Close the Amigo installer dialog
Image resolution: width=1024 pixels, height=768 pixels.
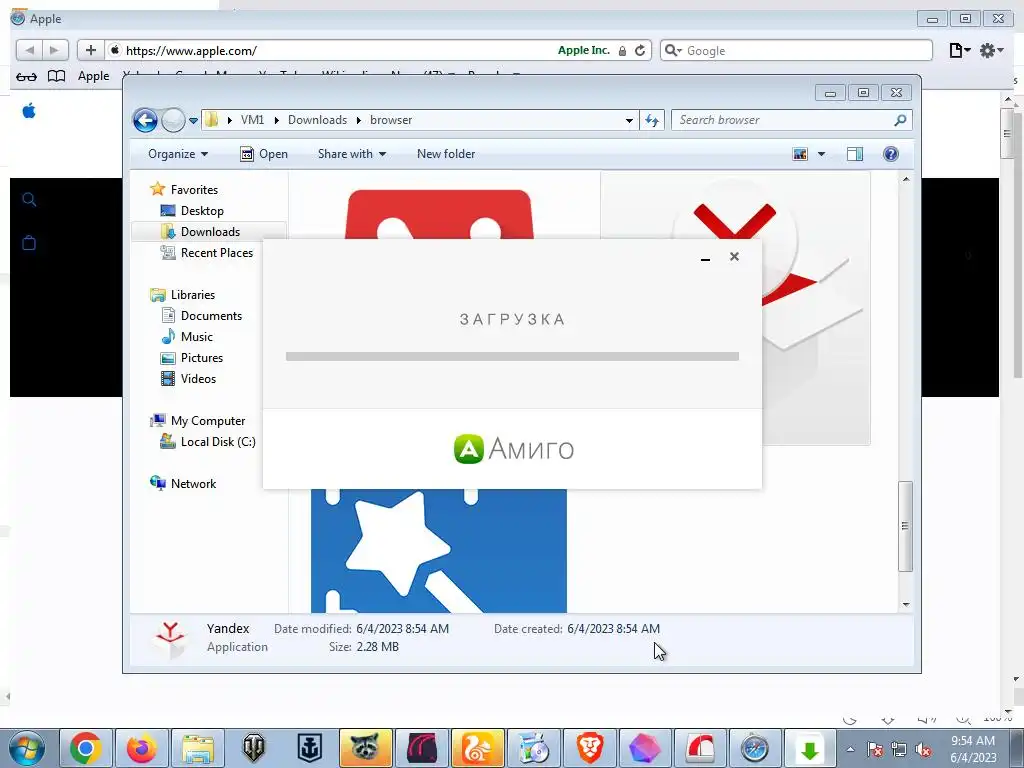[x=734, y=257]
